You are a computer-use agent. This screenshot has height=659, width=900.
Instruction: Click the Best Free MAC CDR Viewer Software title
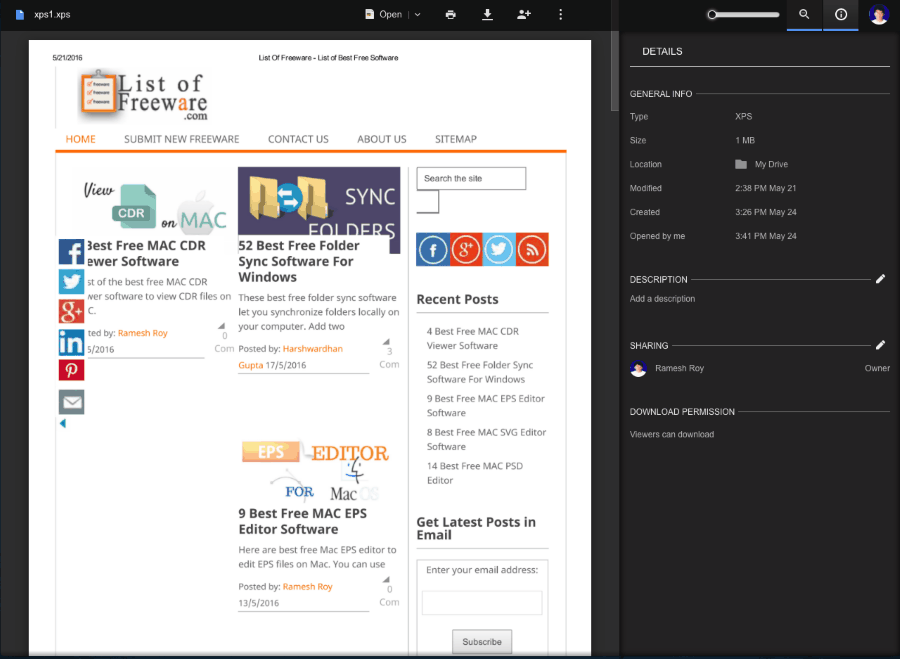(x=145, y=253)
